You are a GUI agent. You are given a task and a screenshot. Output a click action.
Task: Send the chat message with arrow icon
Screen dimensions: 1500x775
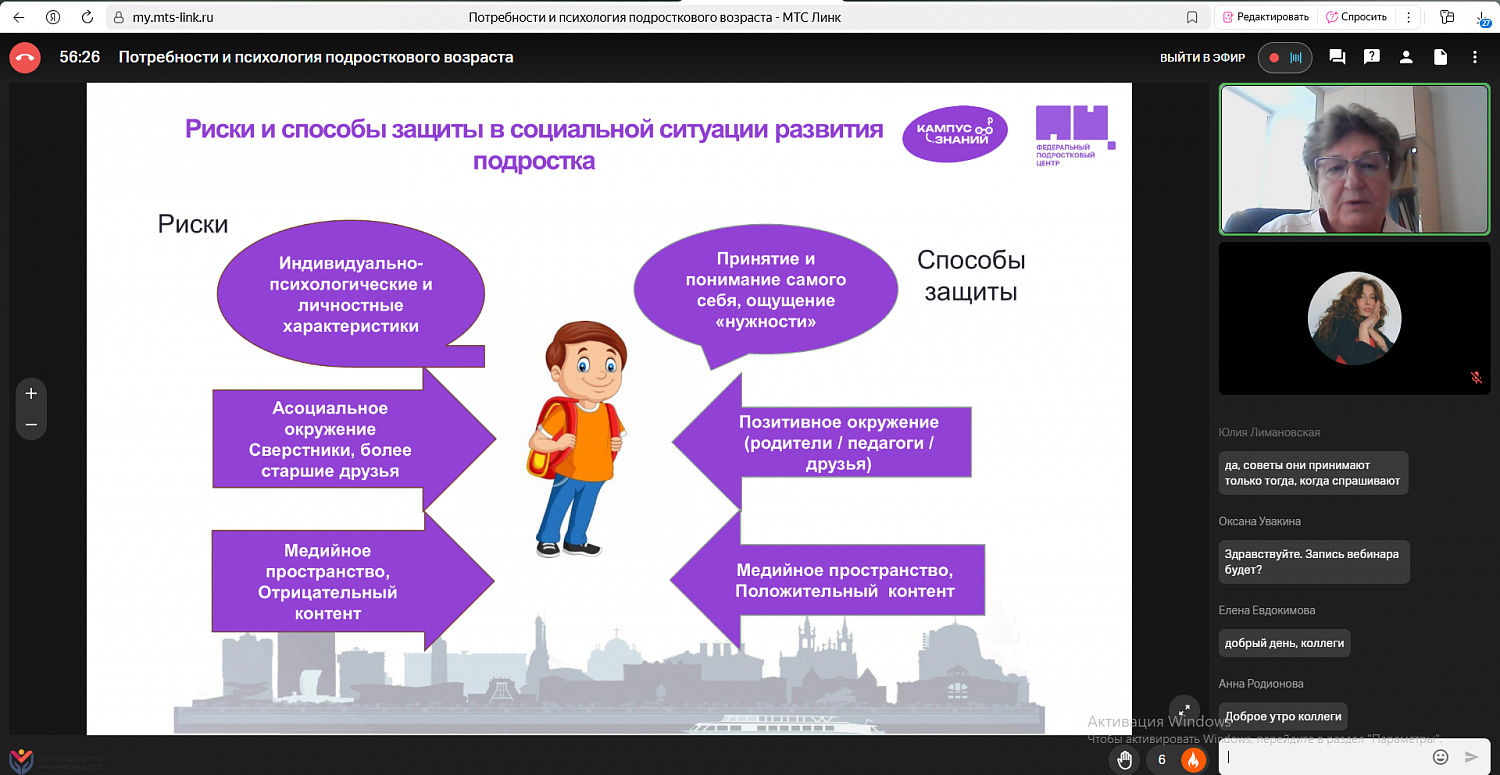(x=1471, y=757)
